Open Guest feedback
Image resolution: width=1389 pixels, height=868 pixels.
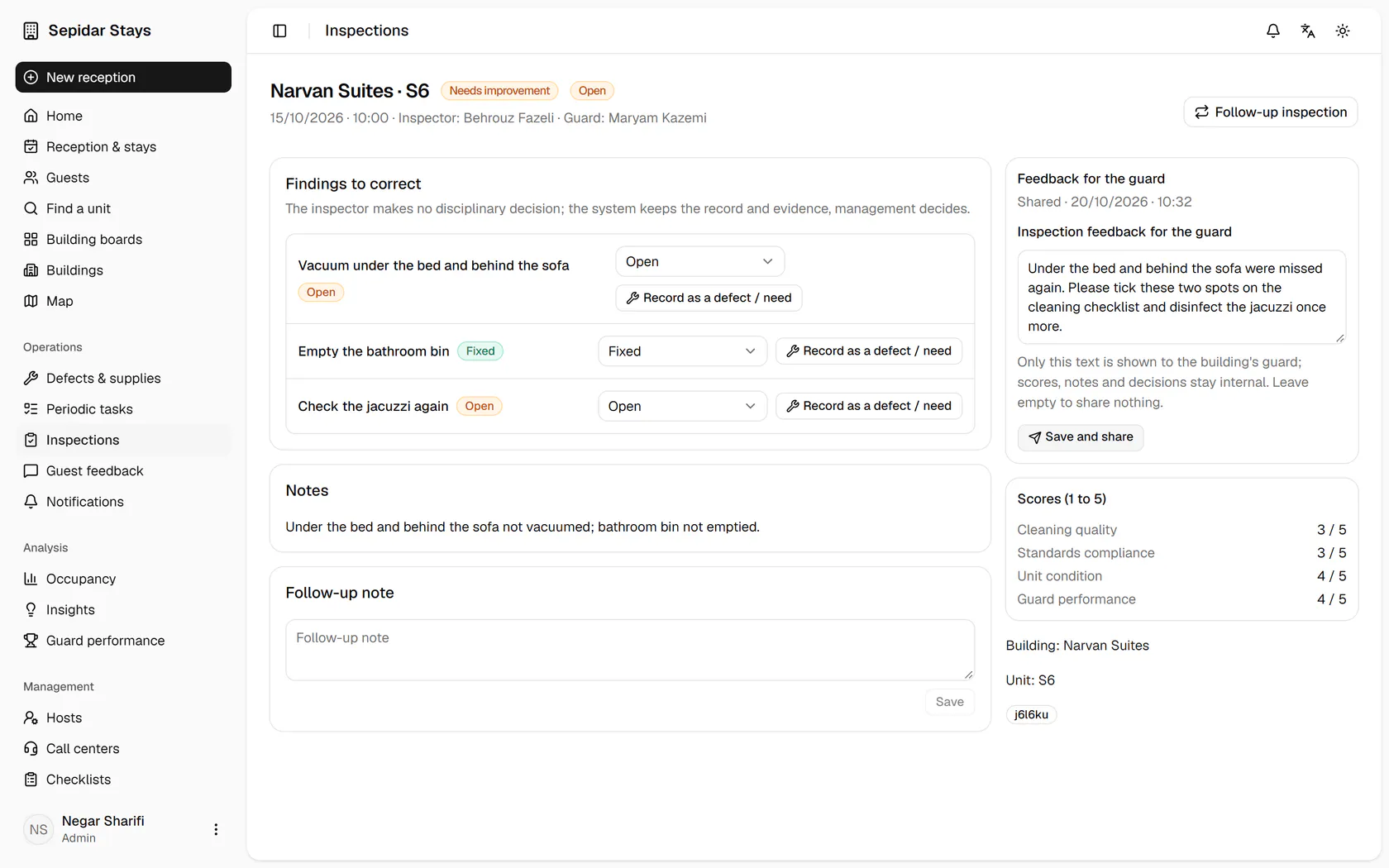pyautogui.click(x=123, y=470)
